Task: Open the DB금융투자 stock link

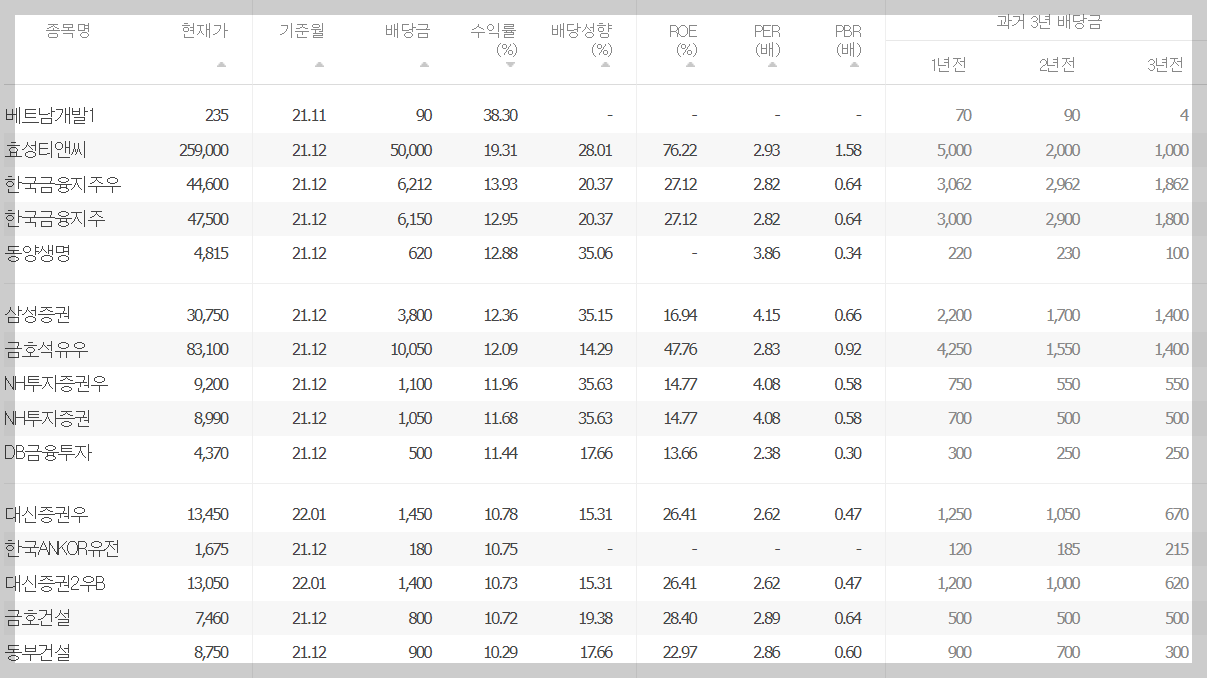Action: [x=48, y=454]
